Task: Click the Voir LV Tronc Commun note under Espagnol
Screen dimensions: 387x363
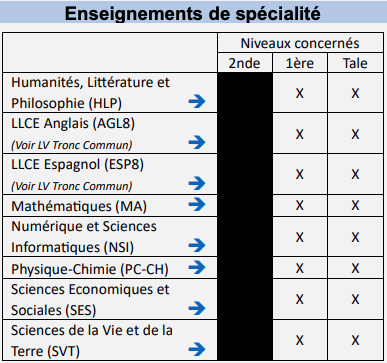Action: (72, 186)
